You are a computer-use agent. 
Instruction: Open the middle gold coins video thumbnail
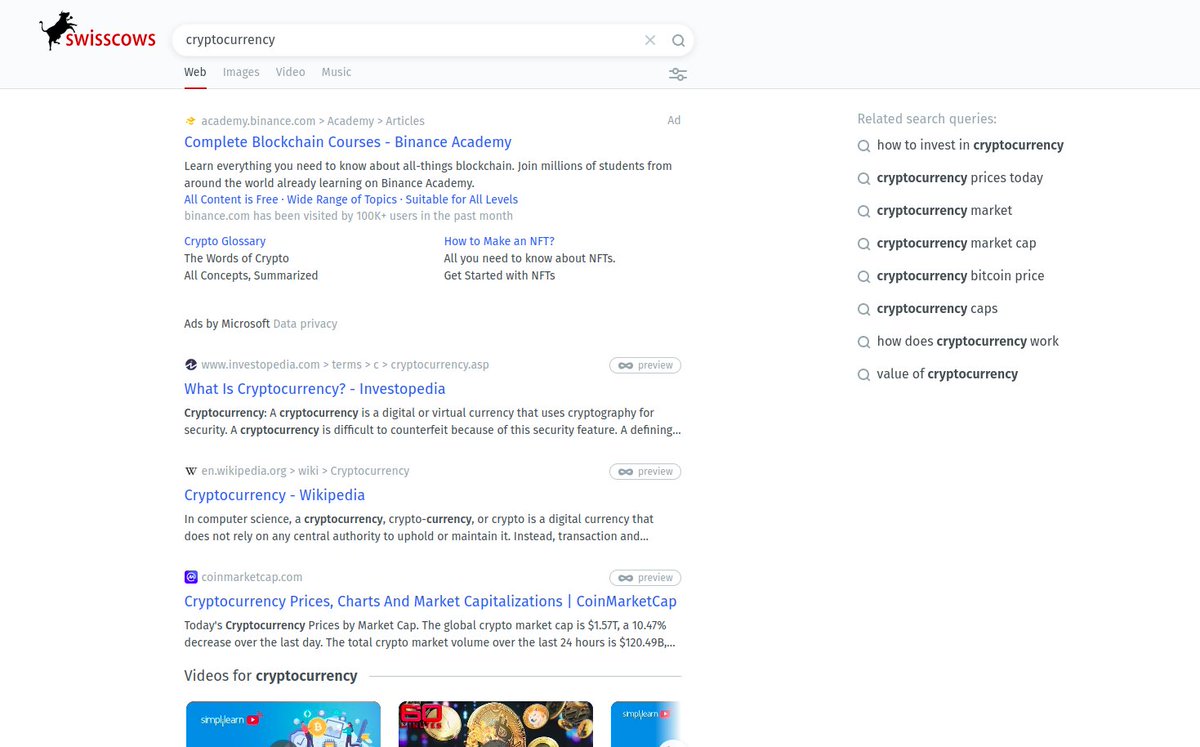click(x=495, y=724)
